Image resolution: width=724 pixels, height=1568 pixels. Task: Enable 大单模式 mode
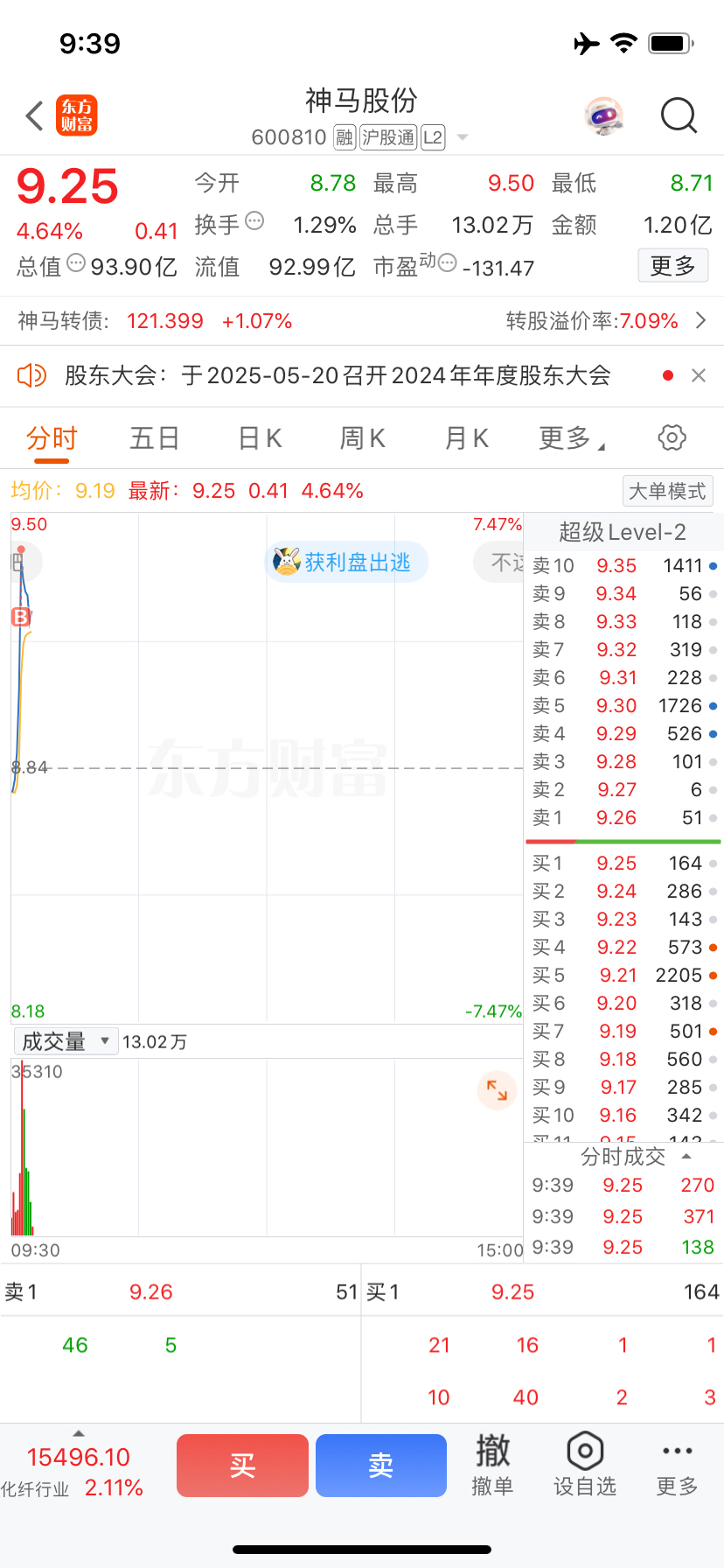click(x=668, y=491)
